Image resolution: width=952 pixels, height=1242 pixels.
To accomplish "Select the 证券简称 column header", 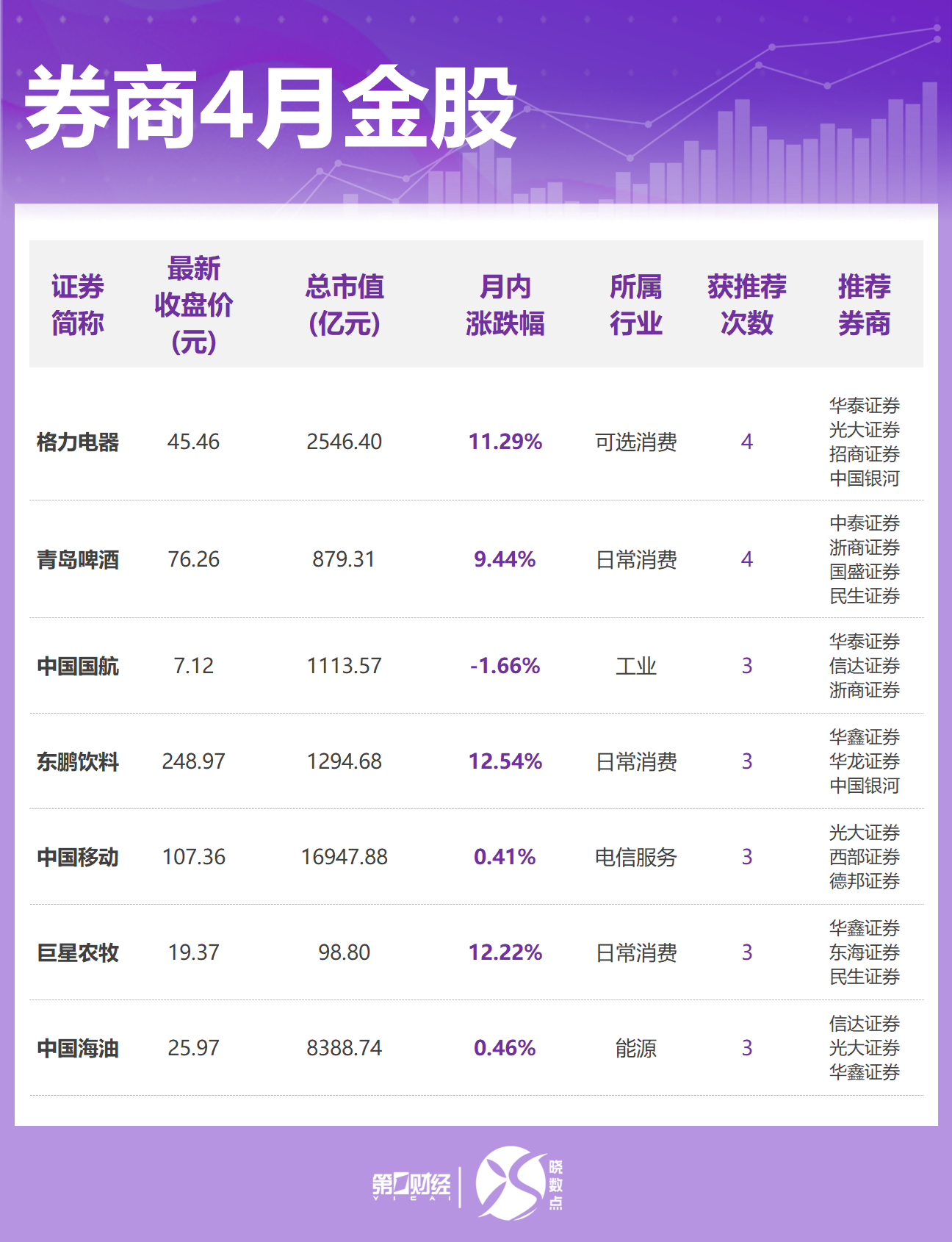I will point(78,304).
